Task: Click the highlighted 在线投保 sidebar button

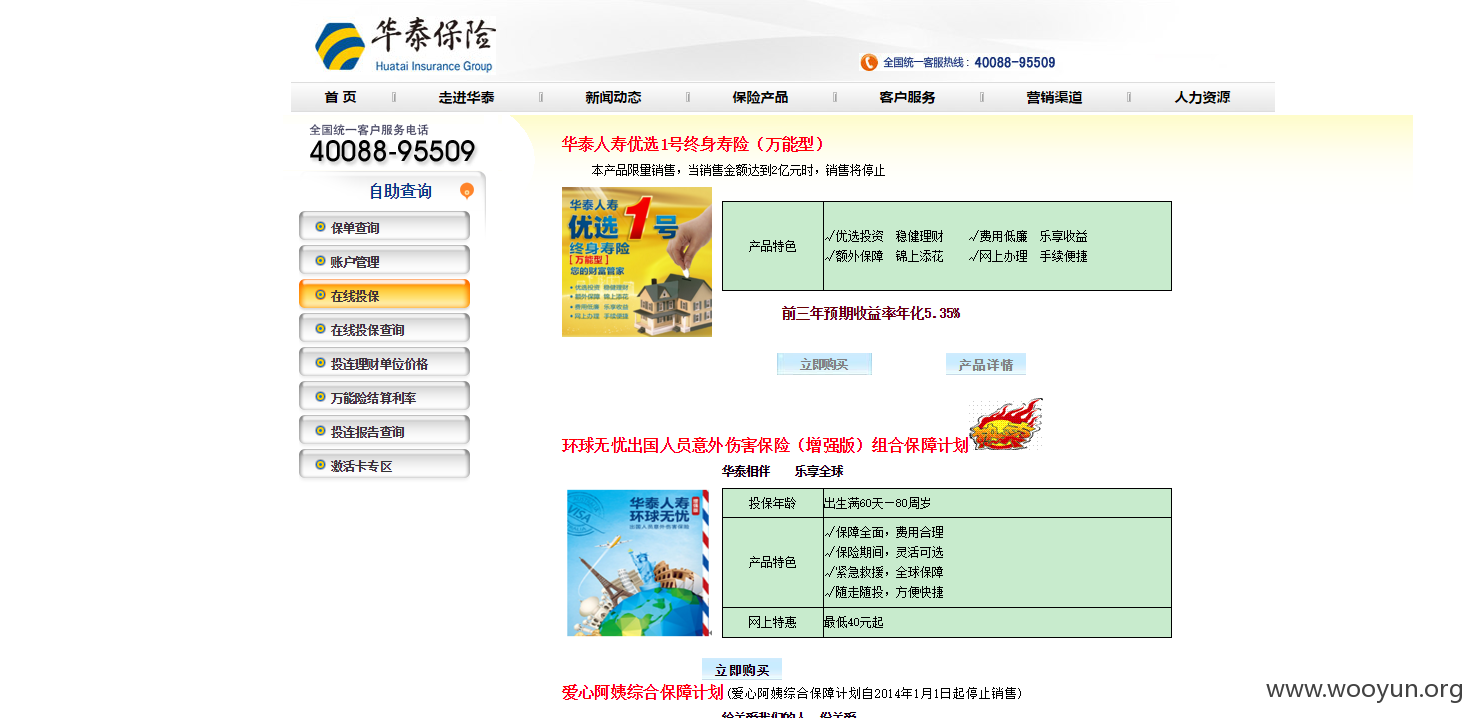Action: point(384,295)
